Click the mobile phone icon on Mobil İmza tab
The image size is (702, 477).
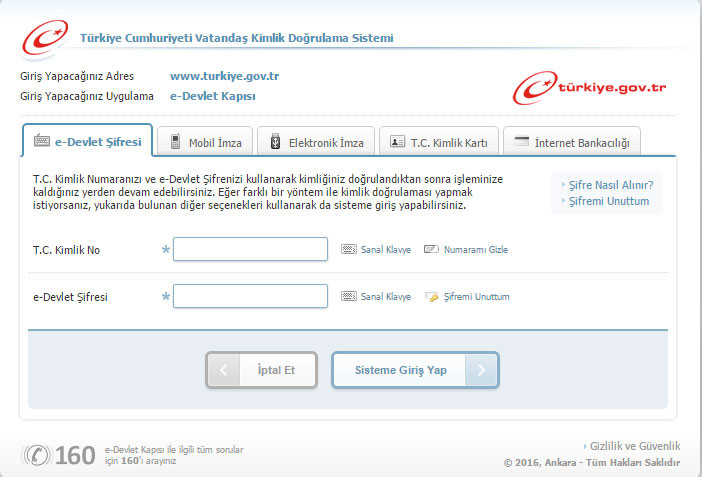click(x=176, y=142)
